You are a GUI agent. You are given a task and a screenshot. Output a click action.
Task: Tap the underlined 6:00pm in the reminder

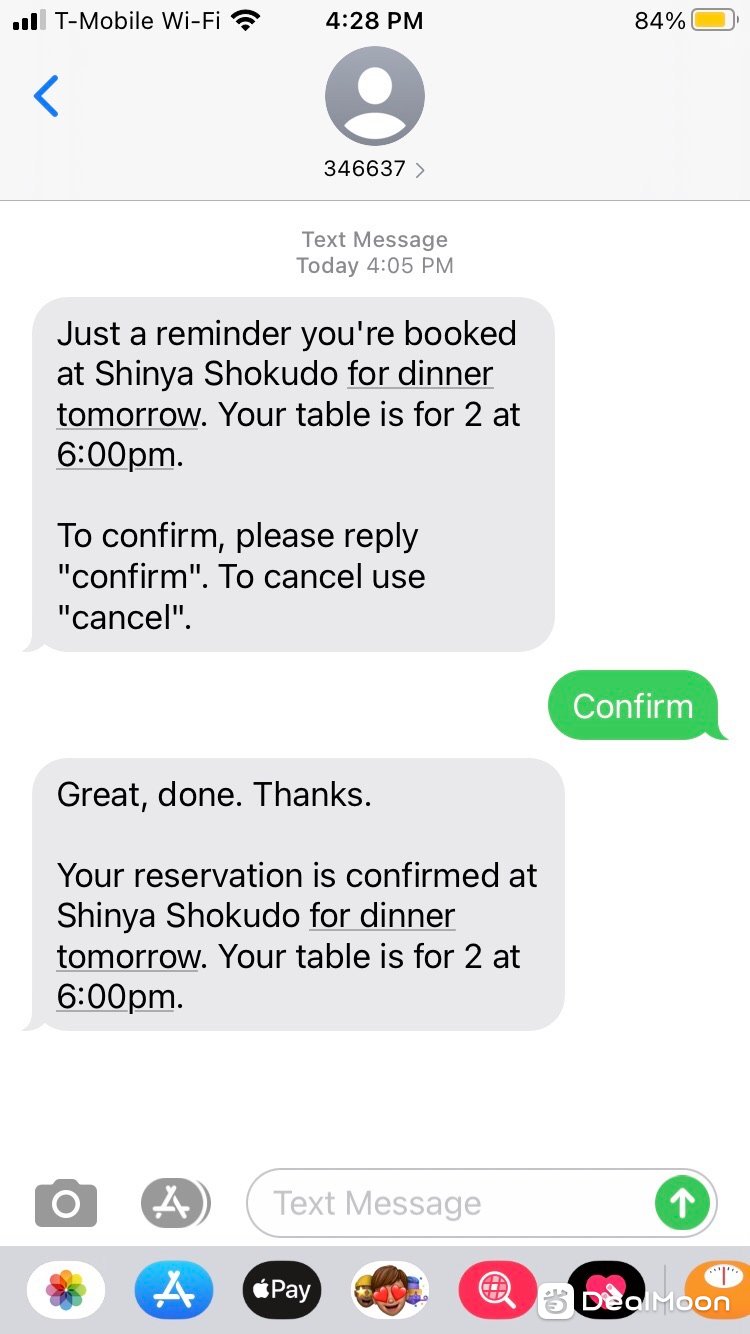coord(117,455)
